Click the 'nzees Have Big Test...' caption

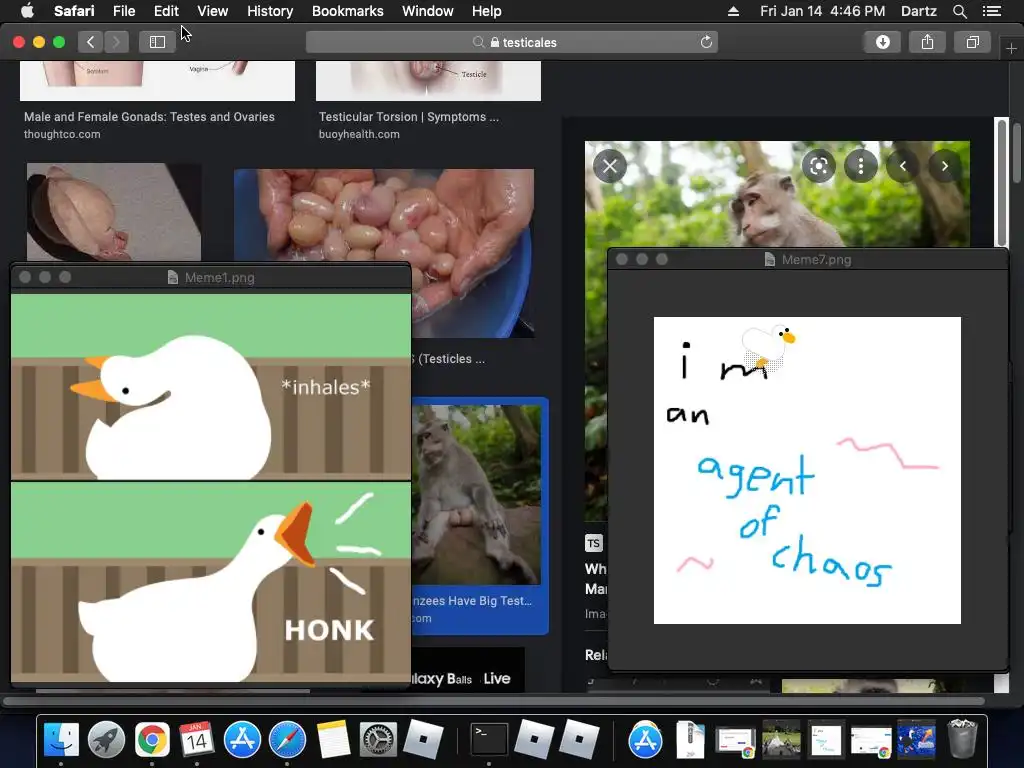(x=472, y=601)
